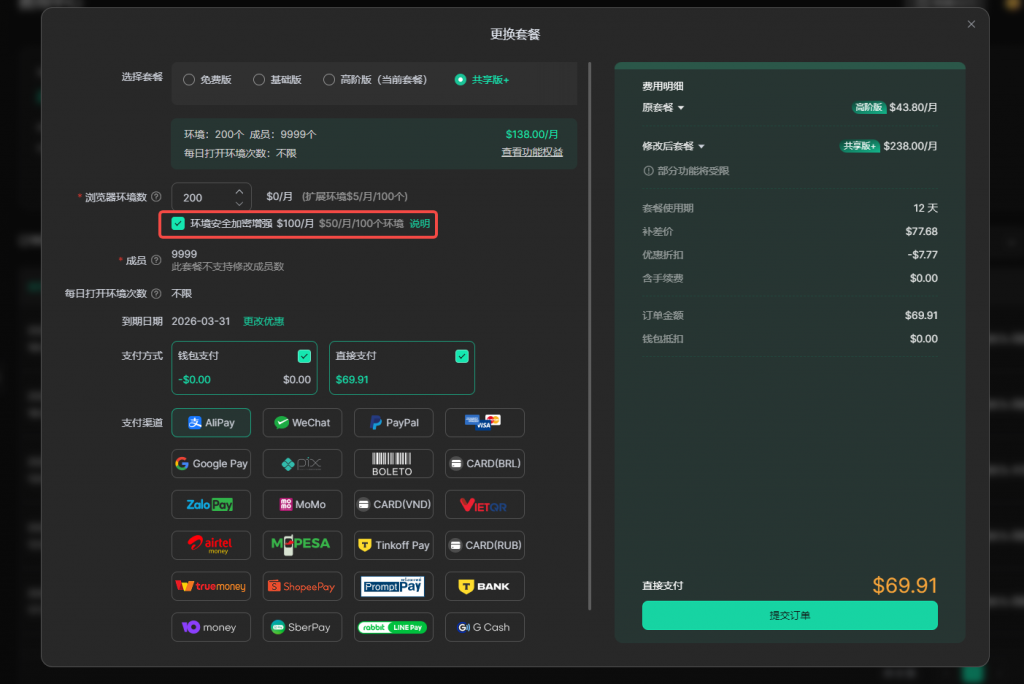Expand 修改后套餐 details dropdown

click(x=674, y=146)
